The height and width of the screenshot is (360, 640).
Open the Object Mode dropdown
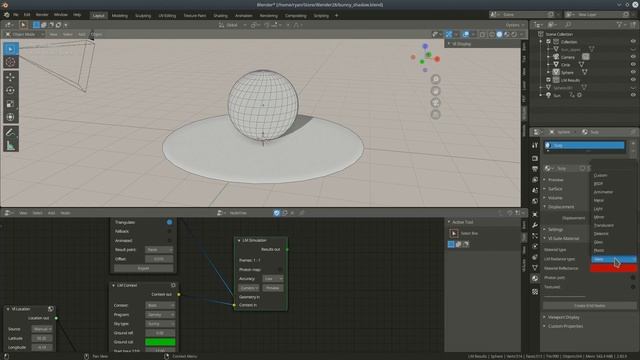[x=24, y=35]
